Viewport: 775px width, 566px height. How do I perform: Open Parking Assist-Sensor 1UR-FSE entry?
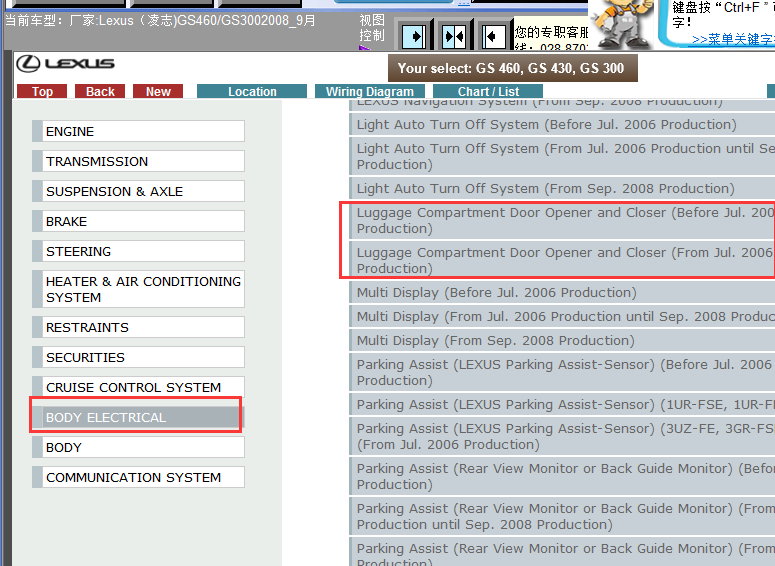(x=562, y=404)
